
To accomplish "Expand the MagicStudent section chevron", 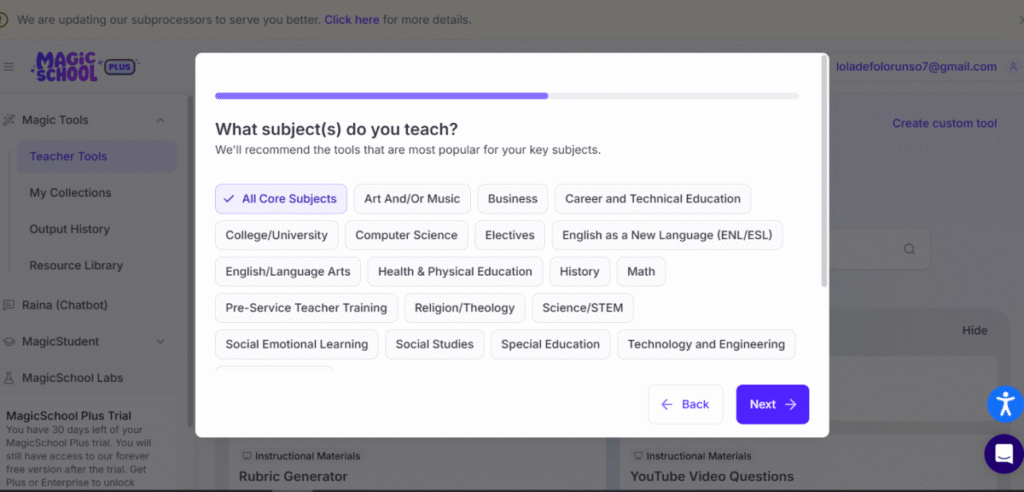I will click(161, 342).
